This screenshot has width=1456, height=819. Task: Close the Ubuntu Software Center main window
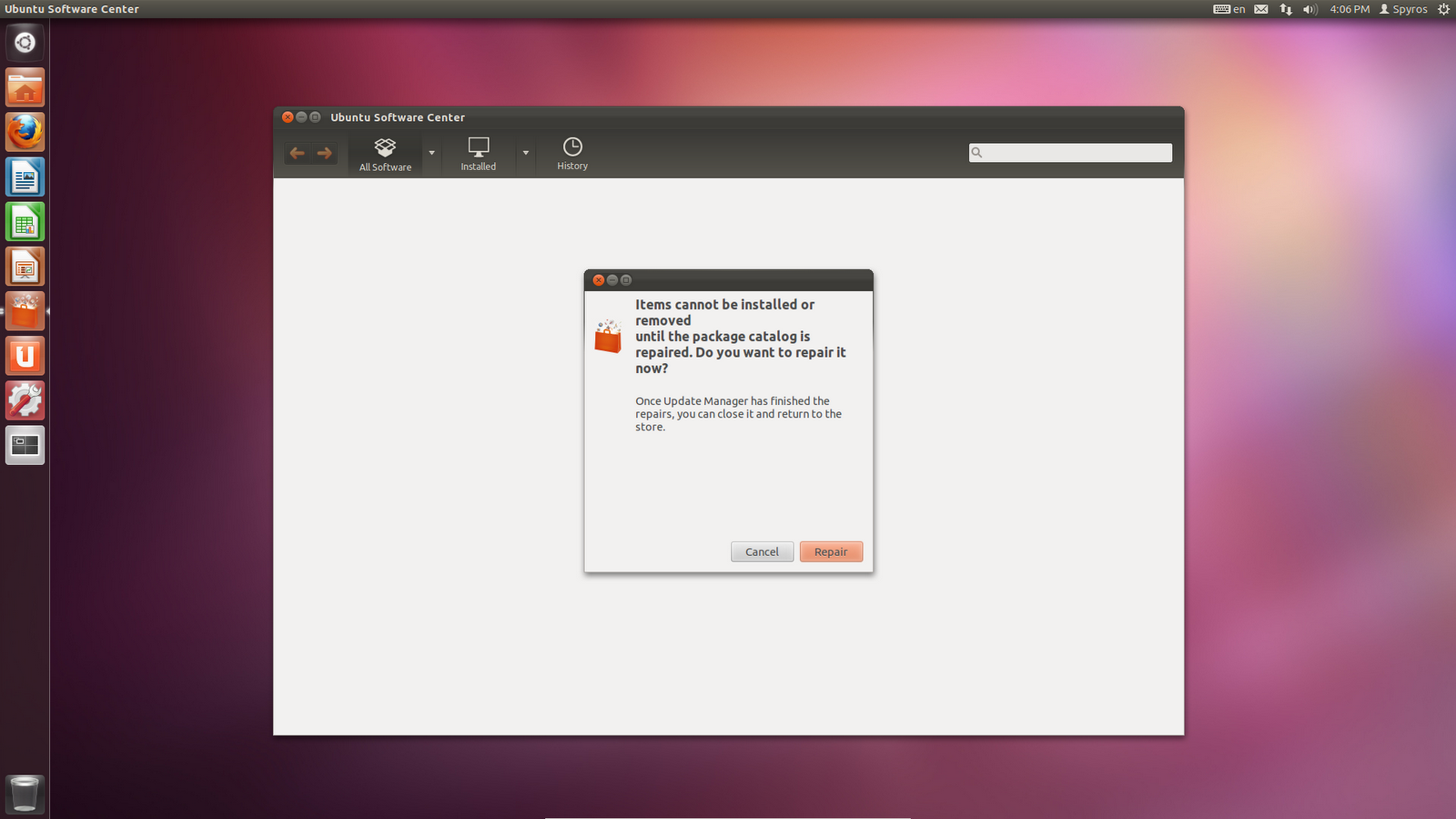point(288,117)
